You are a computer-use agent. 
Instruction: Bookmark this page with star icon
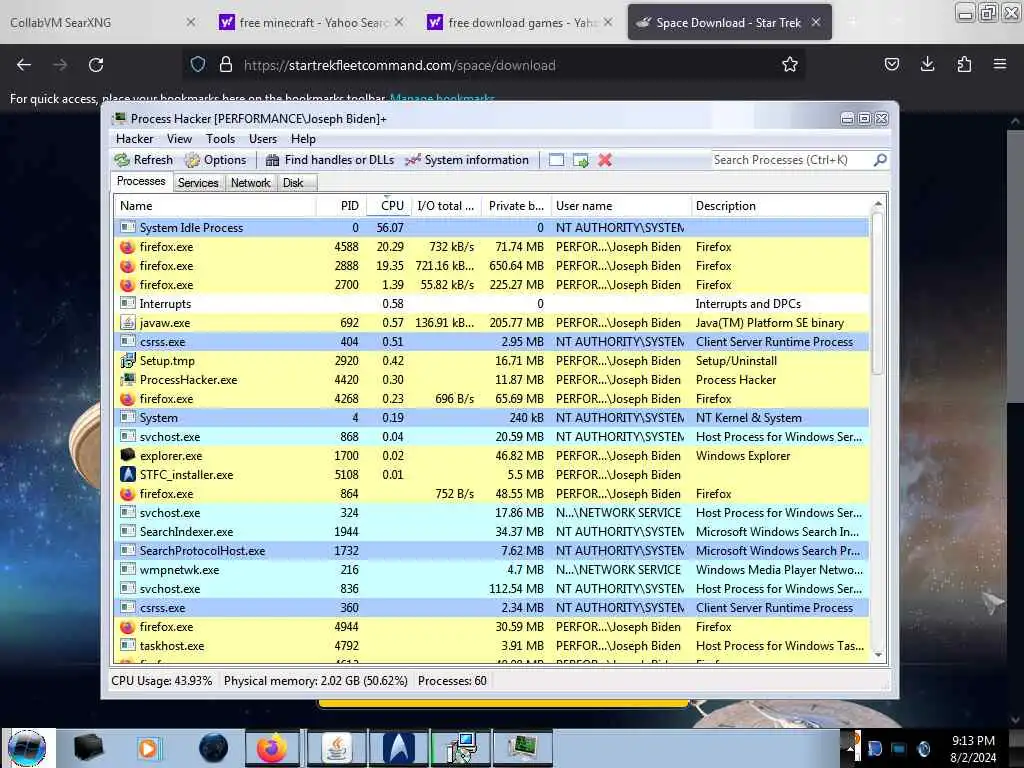[790, 65]
